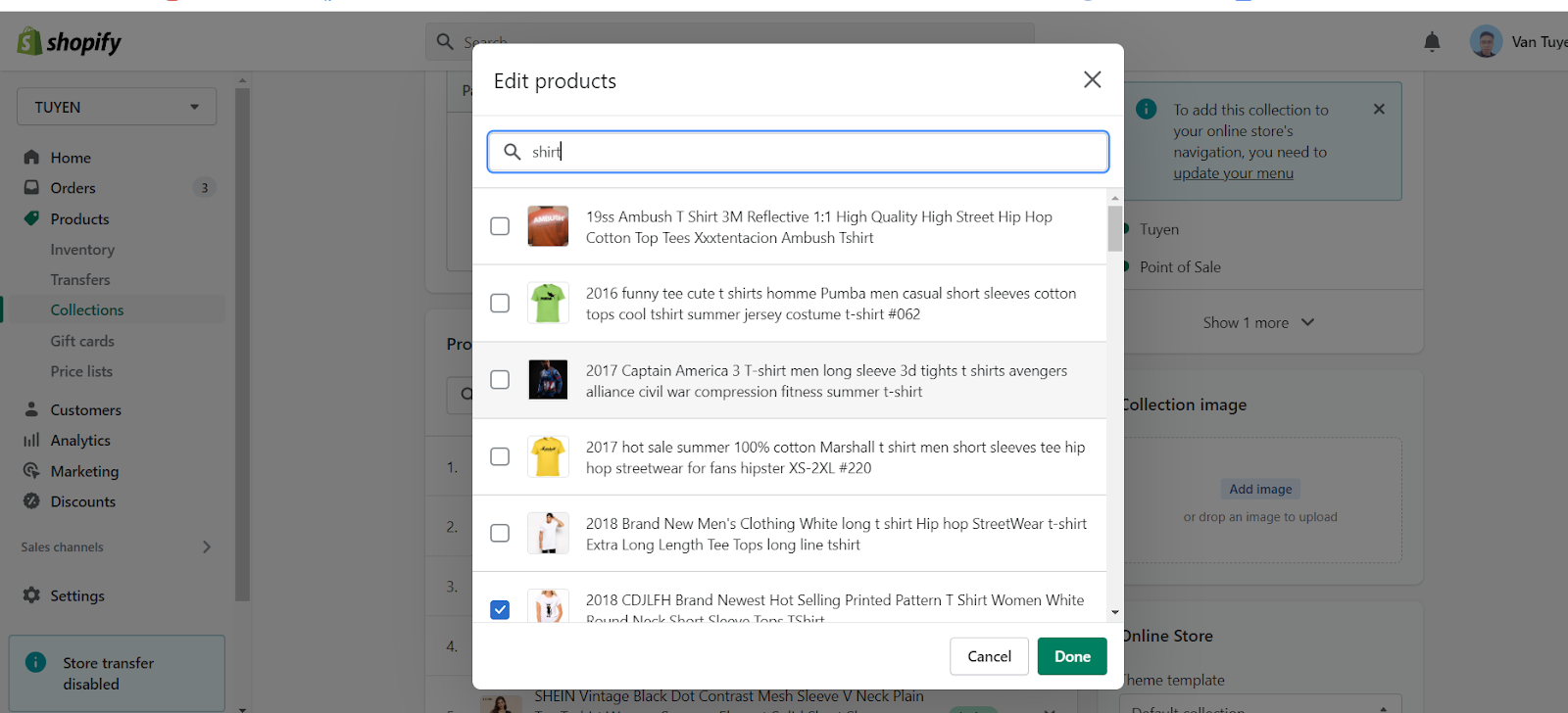Expand Sales channels section
The height and width of the screenshot is (713, 1568).
206,547
